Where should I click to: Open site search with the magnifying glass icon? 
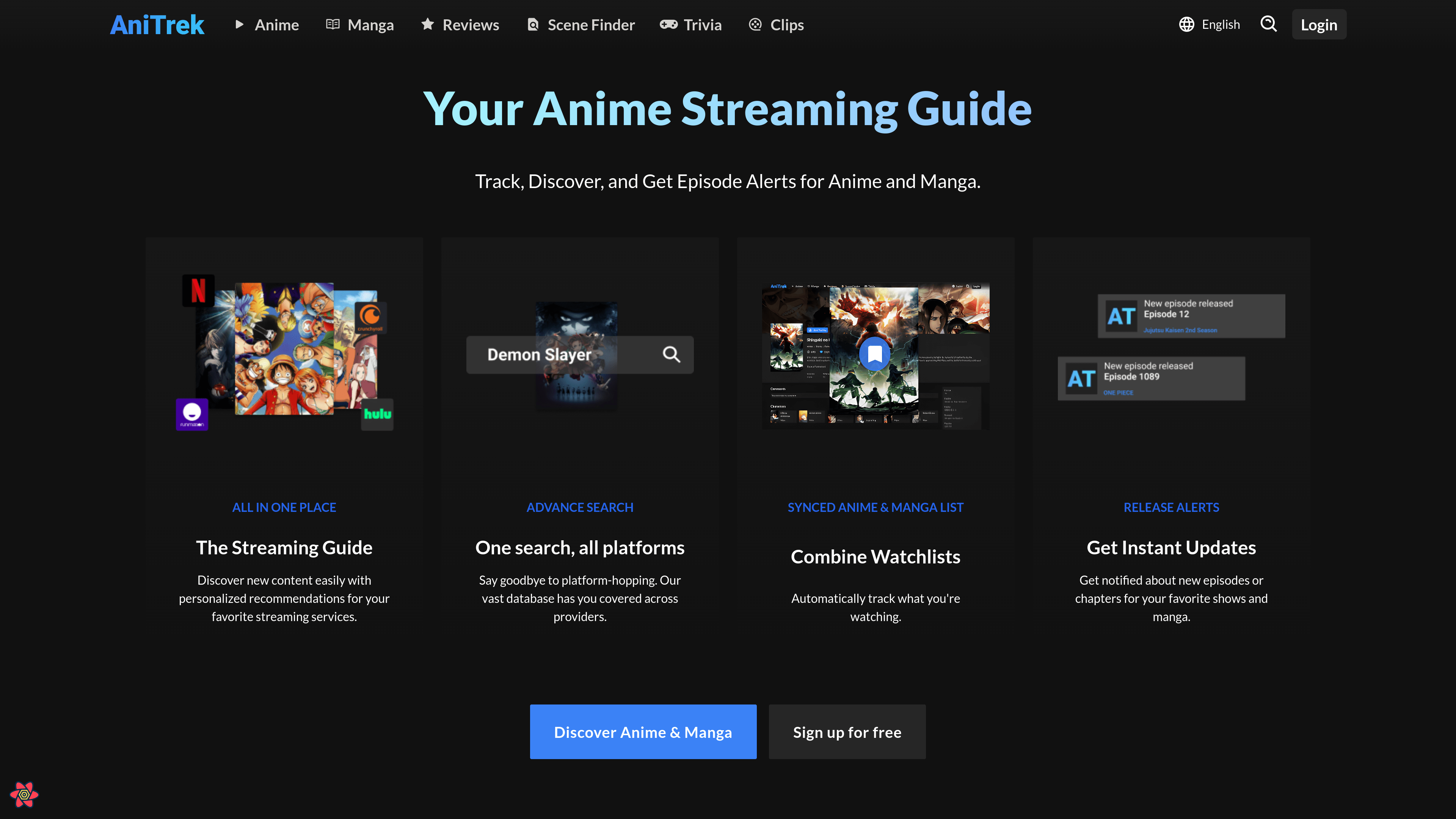pos(1268,24)
